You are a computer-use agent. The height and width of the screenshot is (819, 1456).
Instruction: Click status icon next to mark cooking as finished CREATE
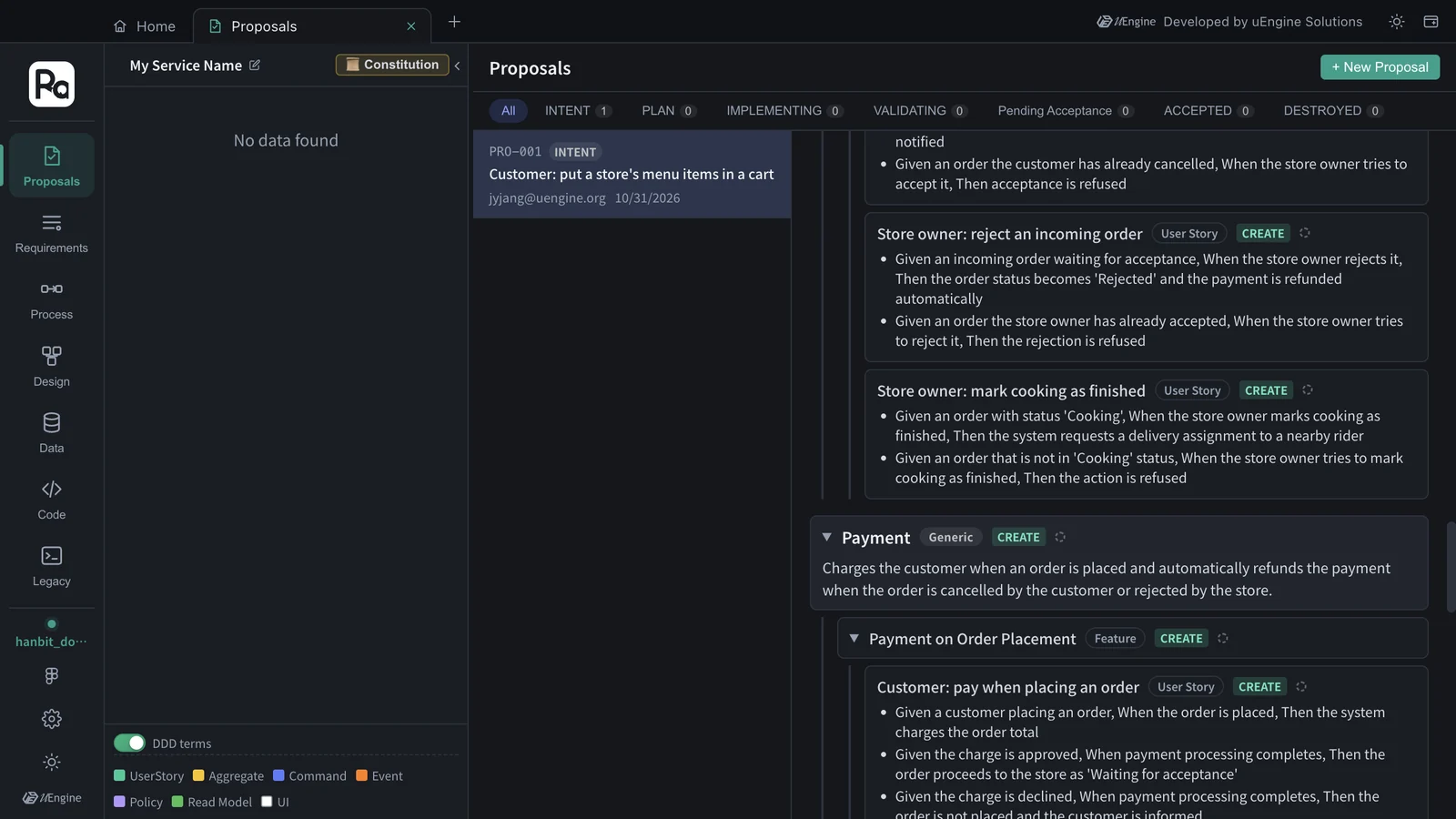click(x=1308, y=390)
